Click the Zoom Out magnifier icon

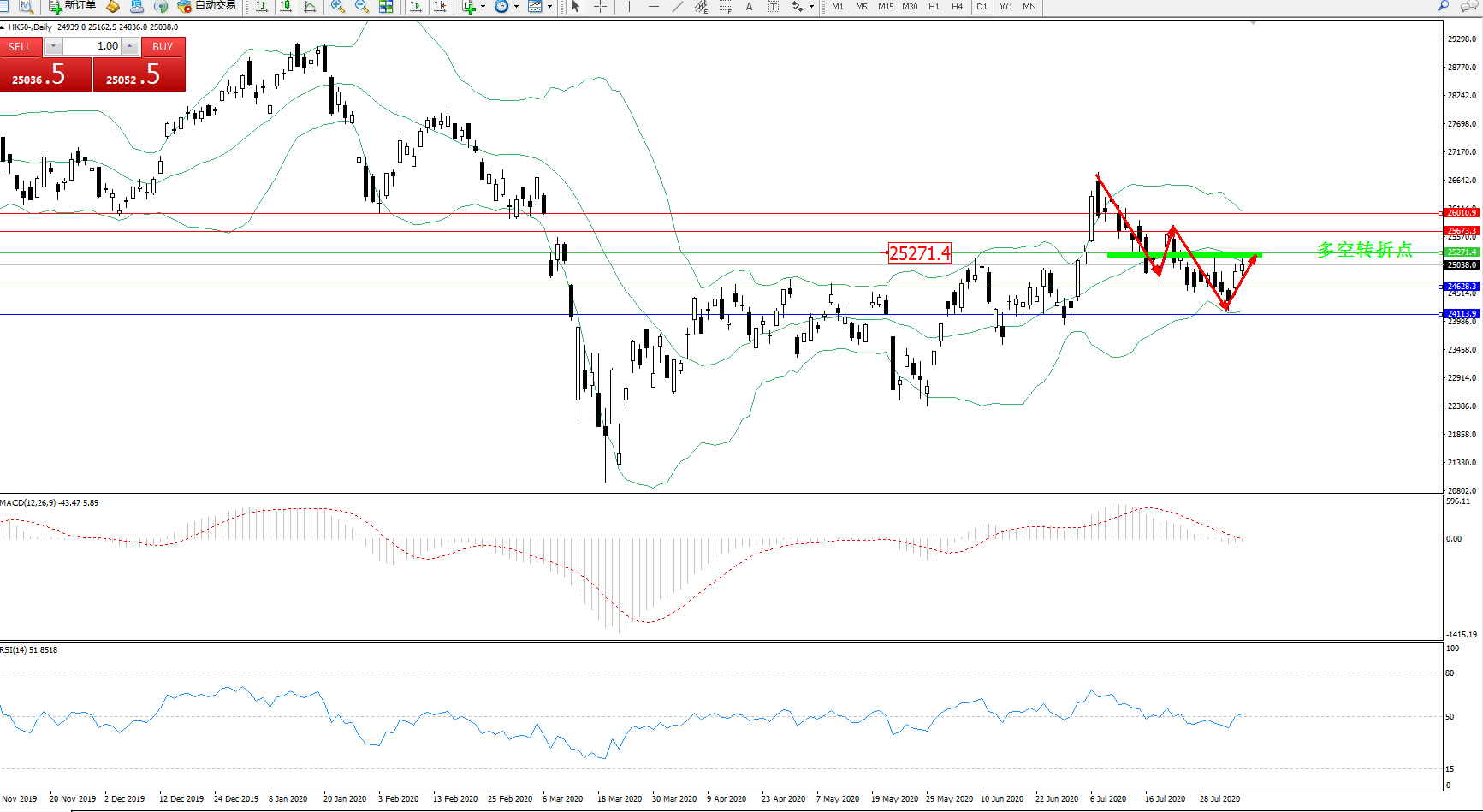point(362,7)
